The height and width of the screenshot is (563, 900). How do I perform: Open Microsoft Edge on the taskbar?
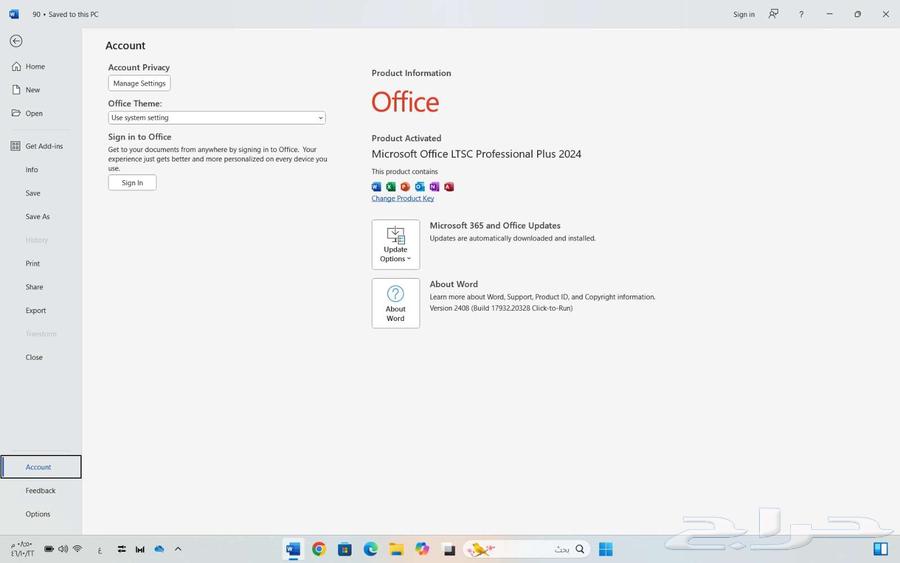pyautogui.click(x=370, y=549)
